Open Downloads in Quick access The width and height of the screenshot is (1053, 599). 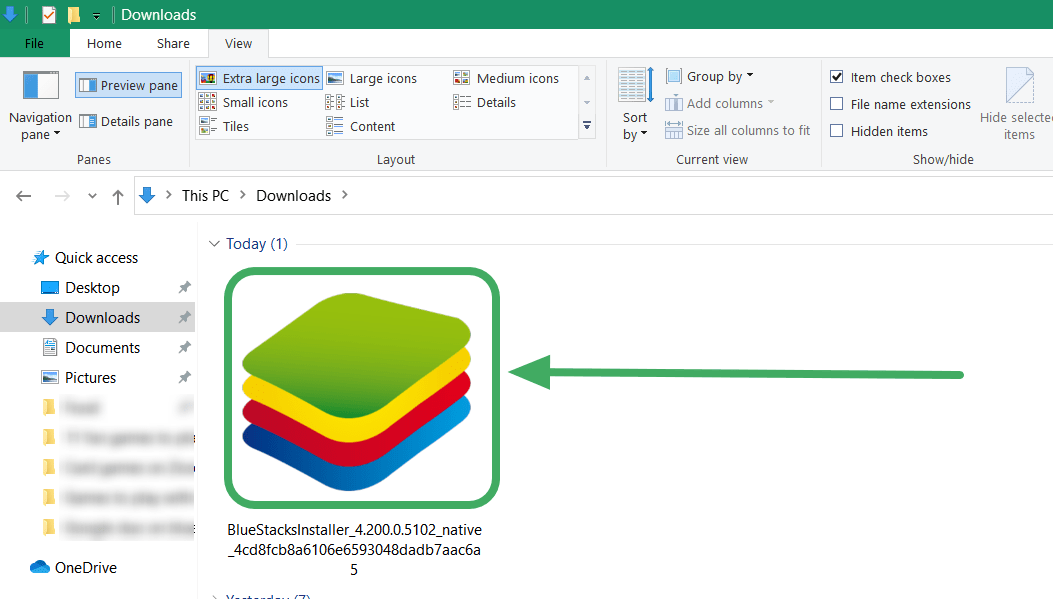pos(103,318)
